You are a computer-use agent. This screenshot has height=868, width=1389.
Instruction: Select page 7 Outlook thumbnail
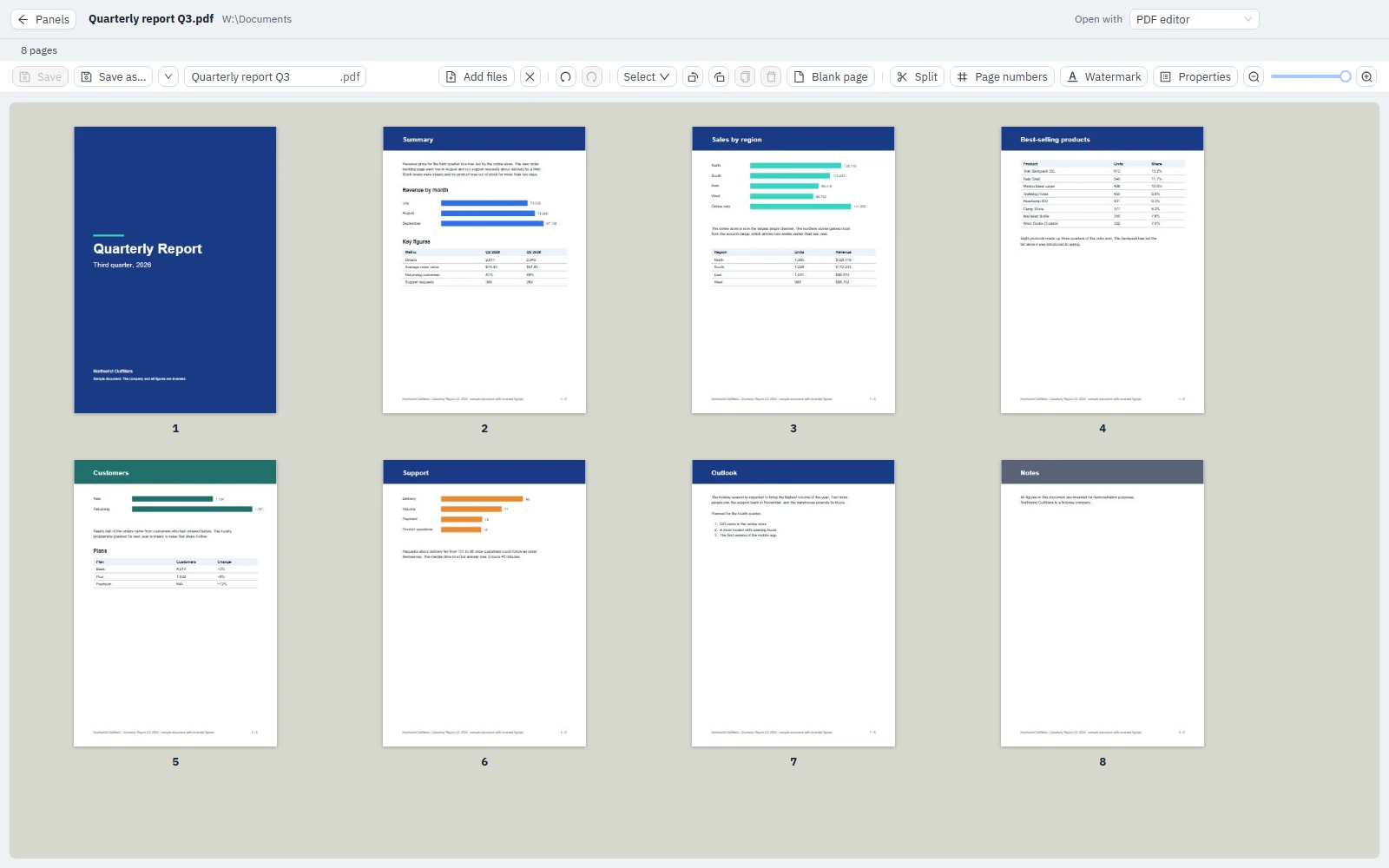pos(793,603)
